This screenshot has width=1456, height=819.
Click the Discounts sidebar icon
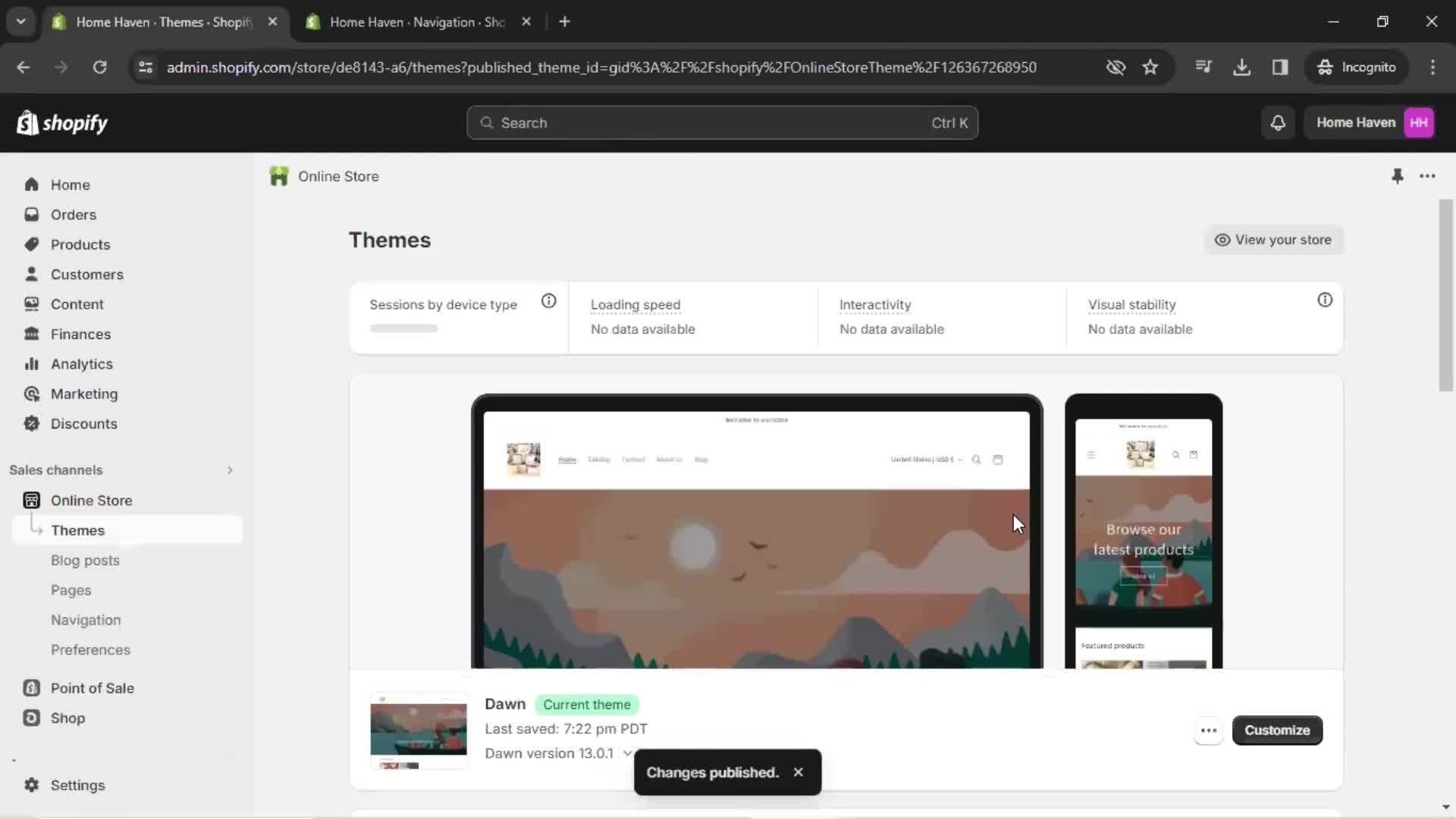point(31,423)
